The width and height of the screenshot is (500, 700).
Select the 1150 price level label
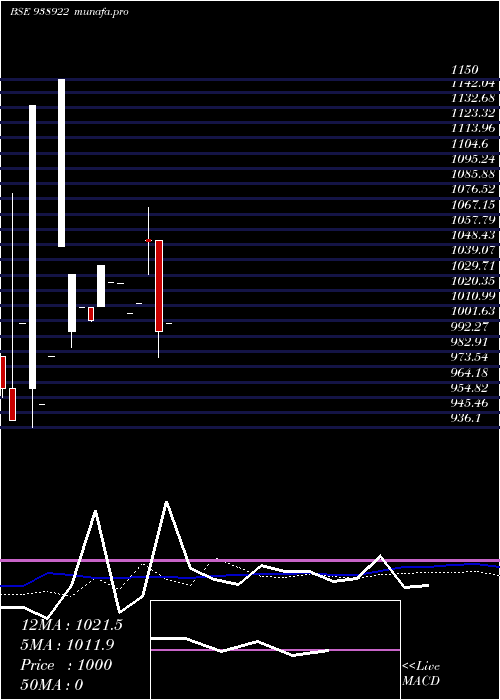464,70
